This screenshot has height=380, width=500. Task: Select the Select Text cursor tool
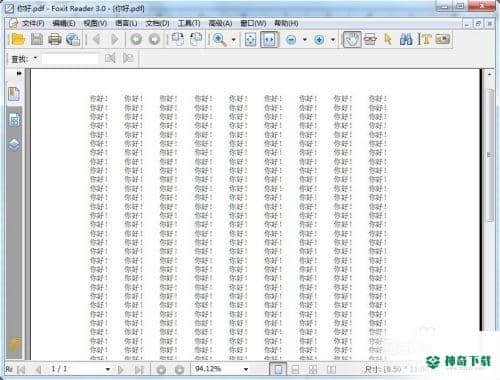[x=388, y=40]
